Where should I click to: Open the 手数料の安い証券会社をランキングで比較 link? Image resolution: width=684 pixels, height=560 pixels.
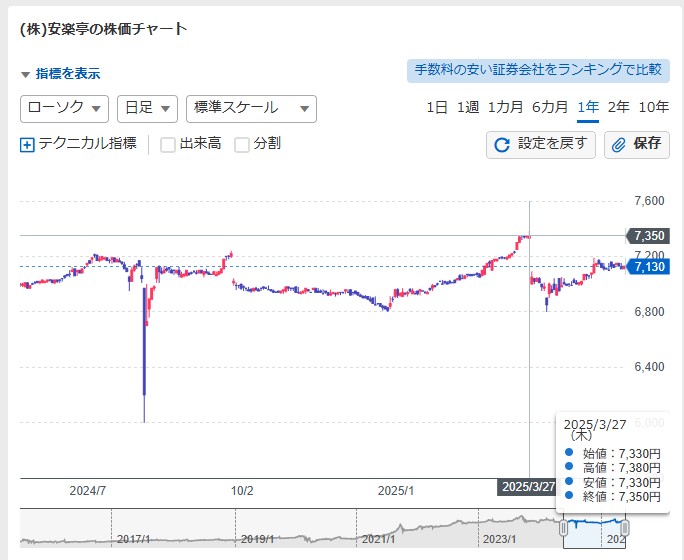[x=538, y=71]
